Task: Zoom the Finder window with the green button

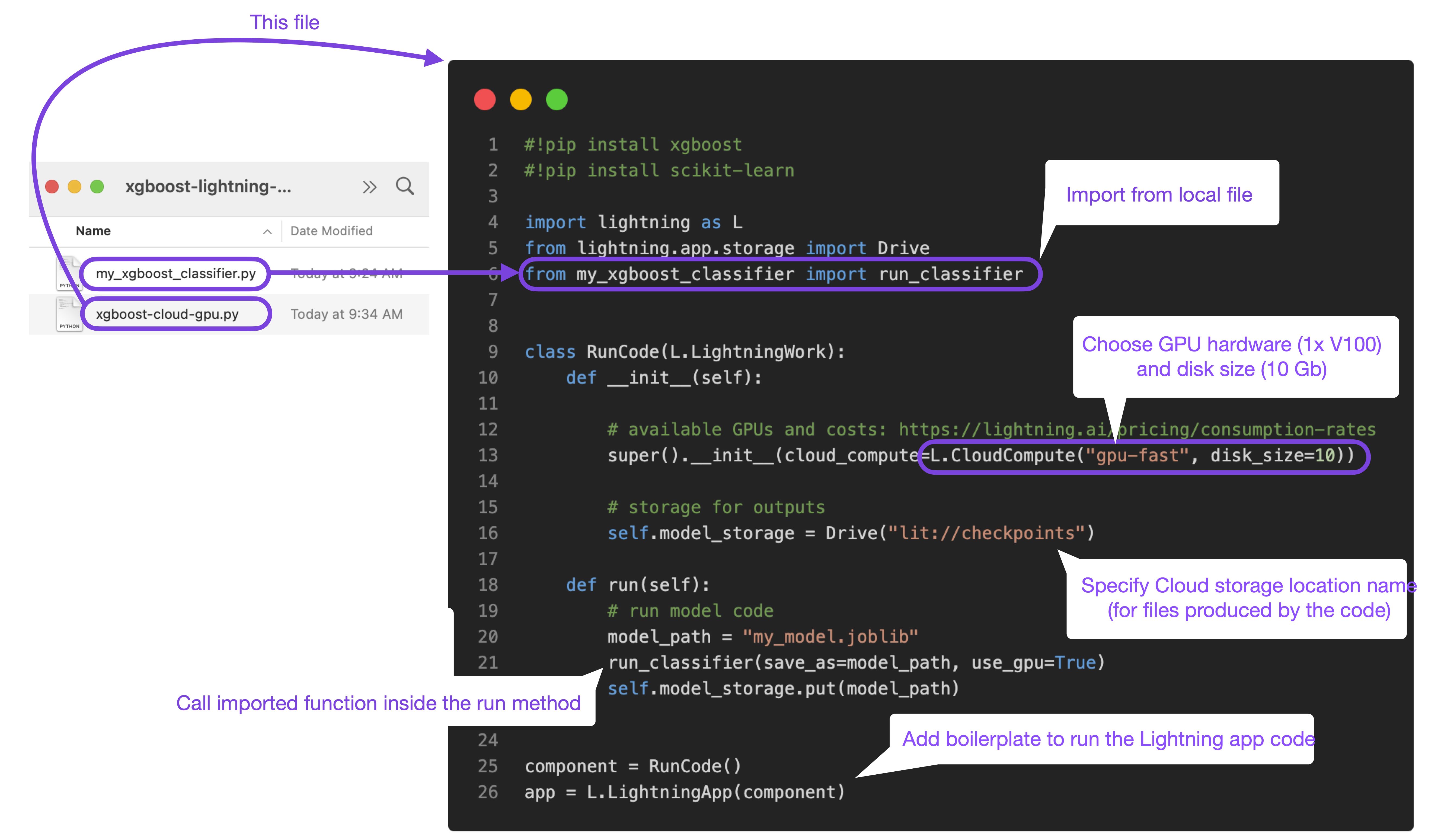Action: [97, 186]
